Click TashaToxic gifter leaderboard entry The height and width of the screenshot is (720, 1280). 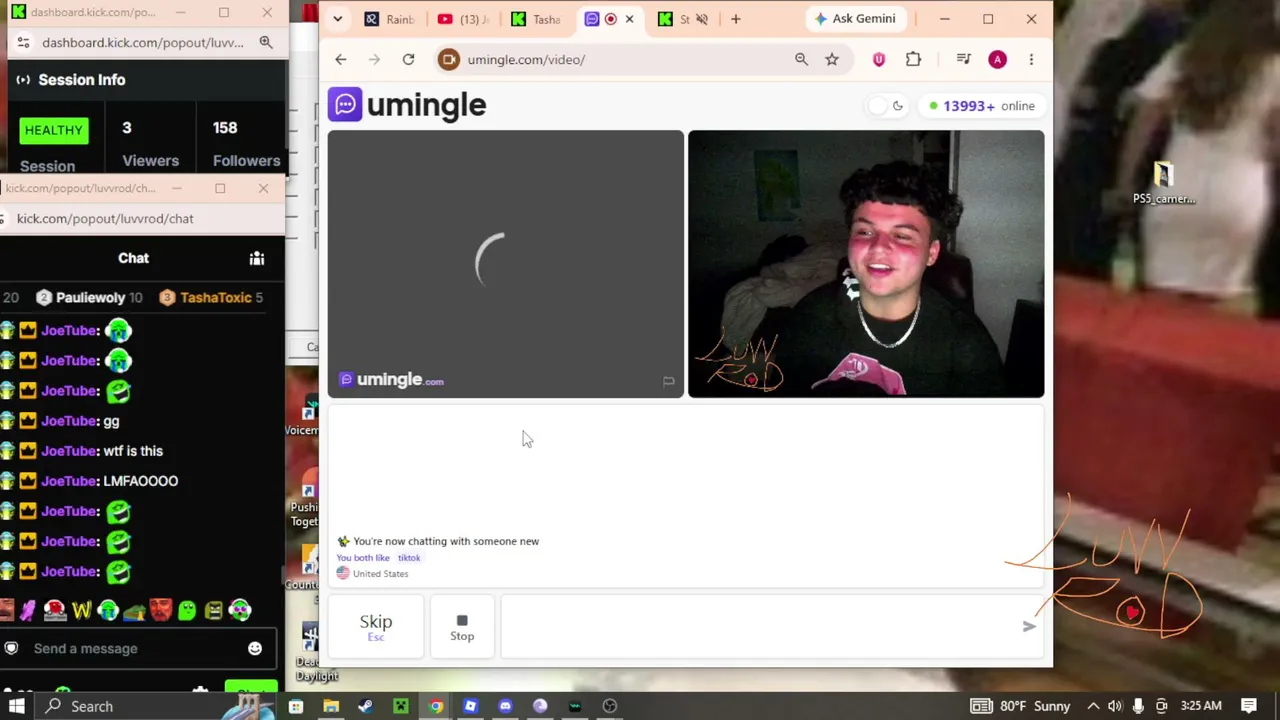[211, 298]
